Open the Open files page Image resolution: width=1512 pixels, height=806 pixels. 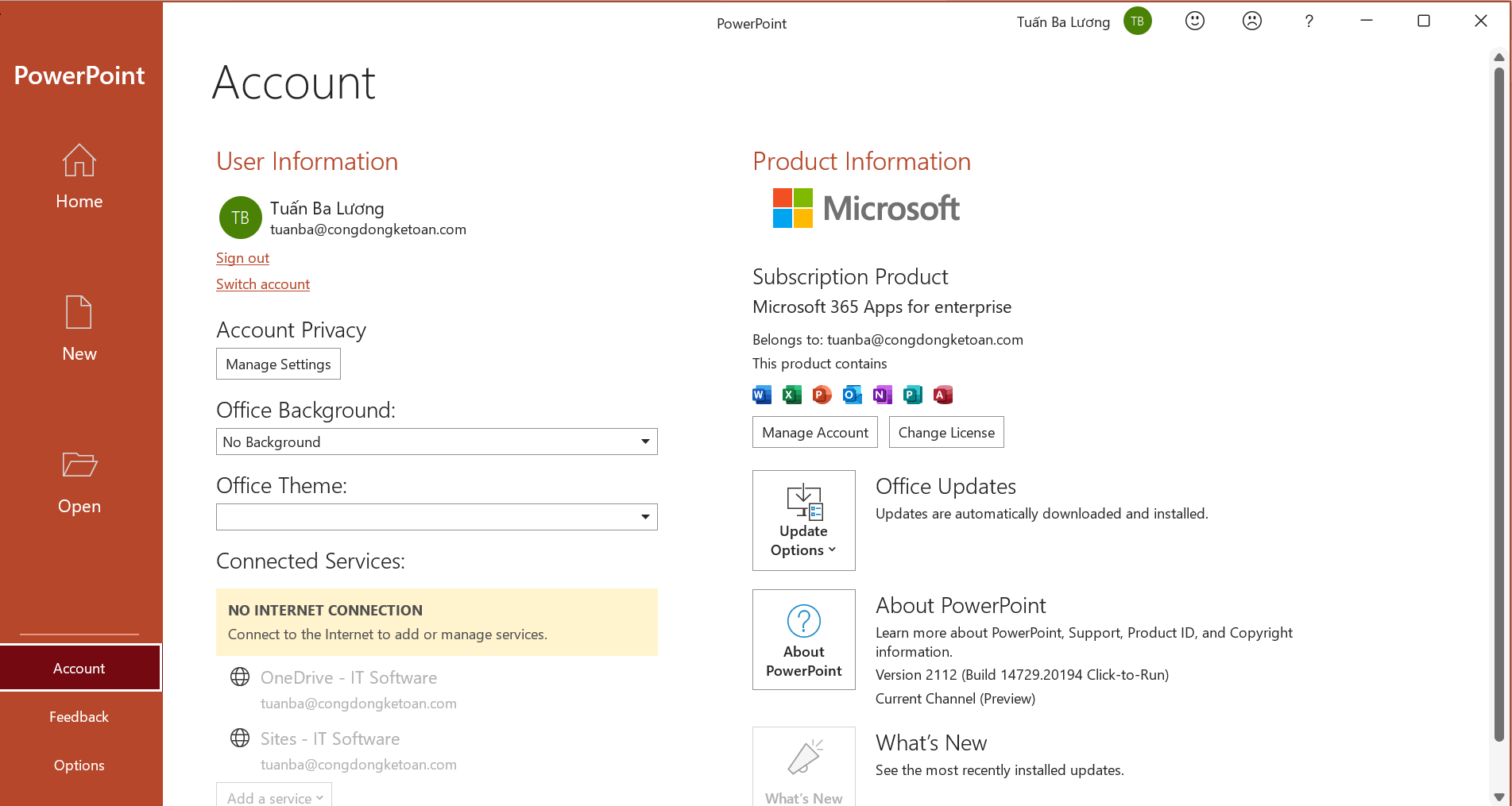pos(79,482)
